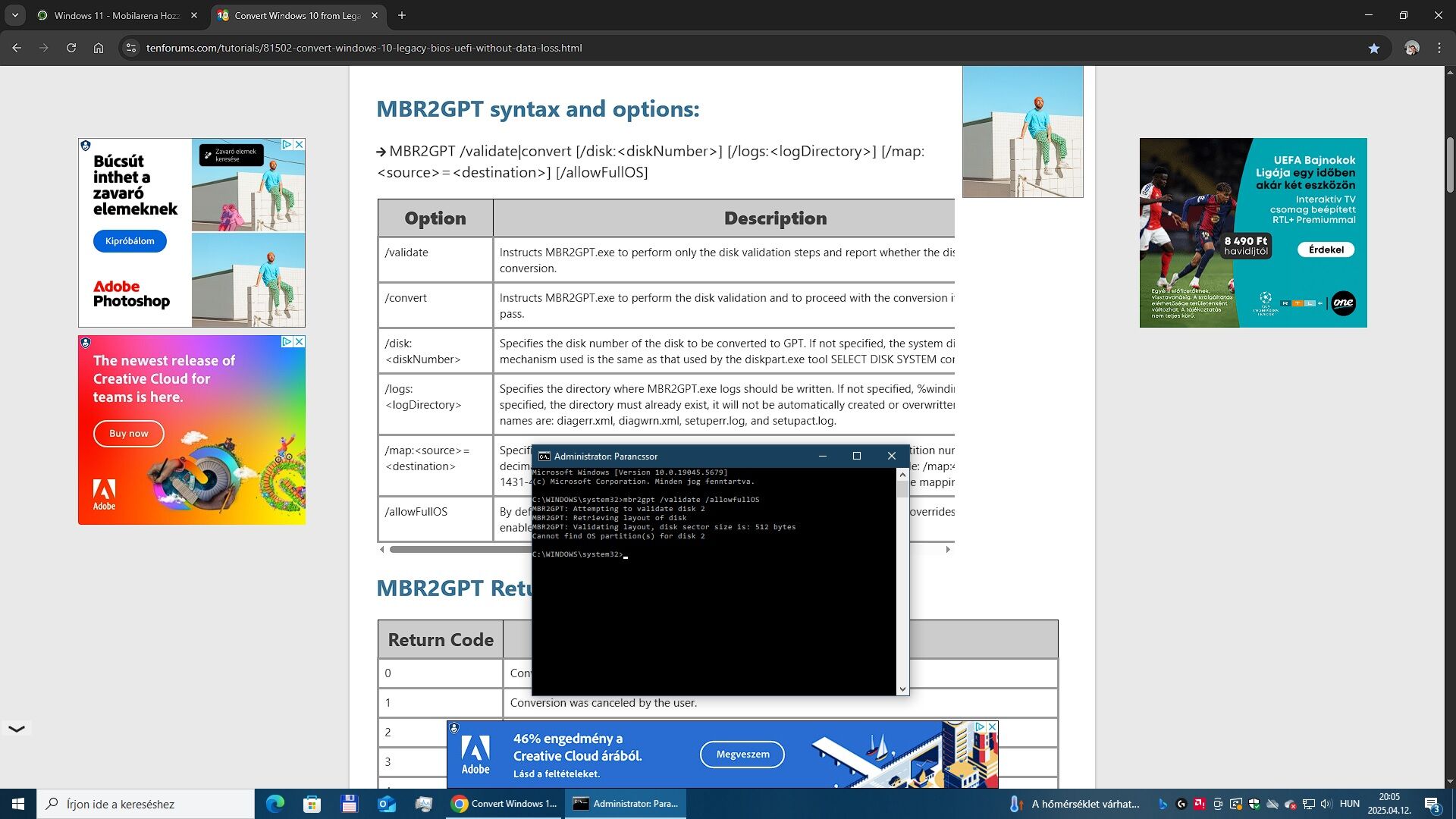Open Outlook from taskbar
1456x819 pixels.
[387, 804]
